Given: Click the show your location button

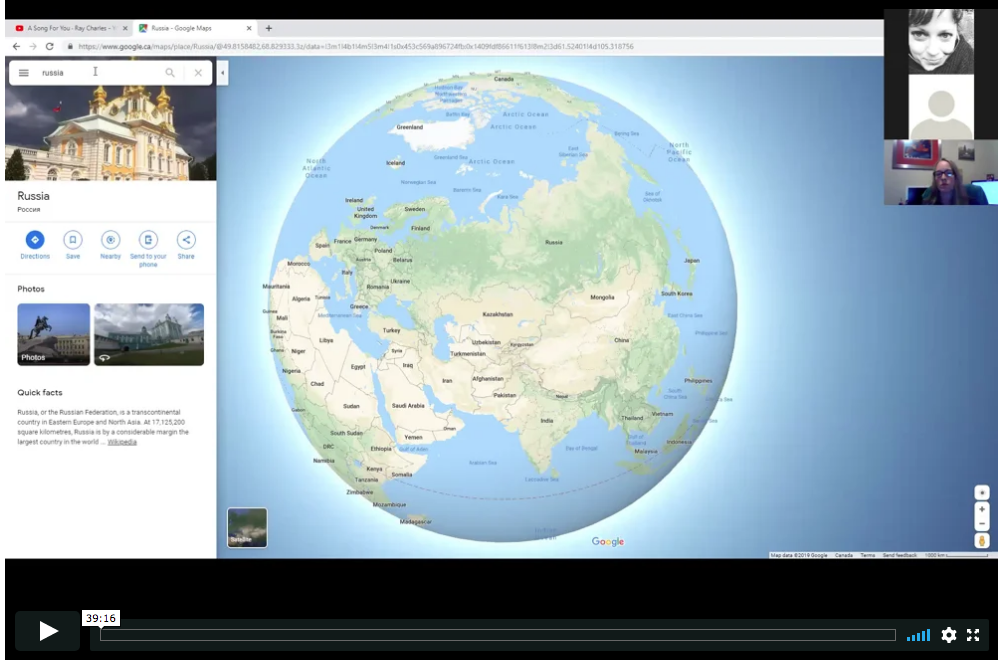Looking at the screenshot, I should coord(981,493).
